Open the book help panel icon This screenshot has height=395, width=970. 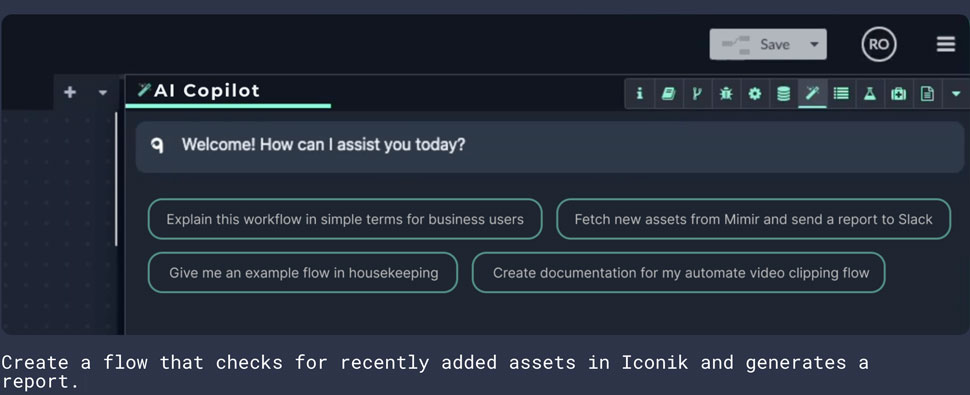click(x=668, y=94)
